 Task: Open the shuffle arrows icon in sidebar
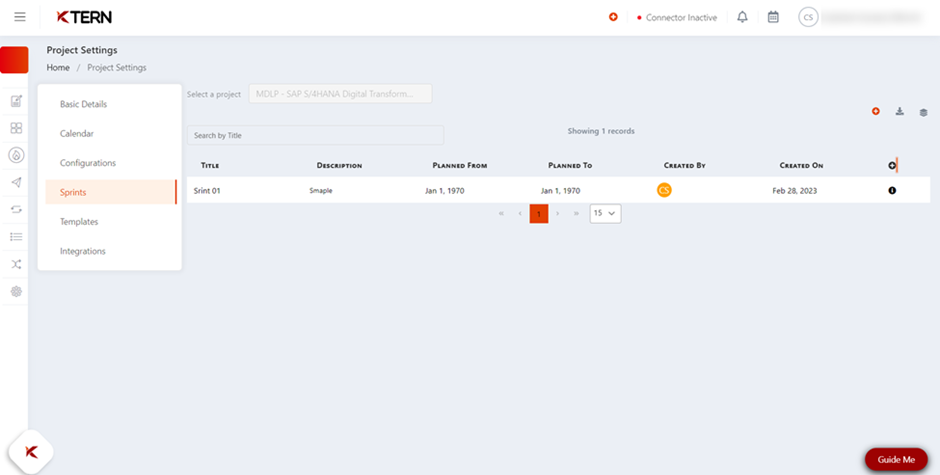point(16,264)
